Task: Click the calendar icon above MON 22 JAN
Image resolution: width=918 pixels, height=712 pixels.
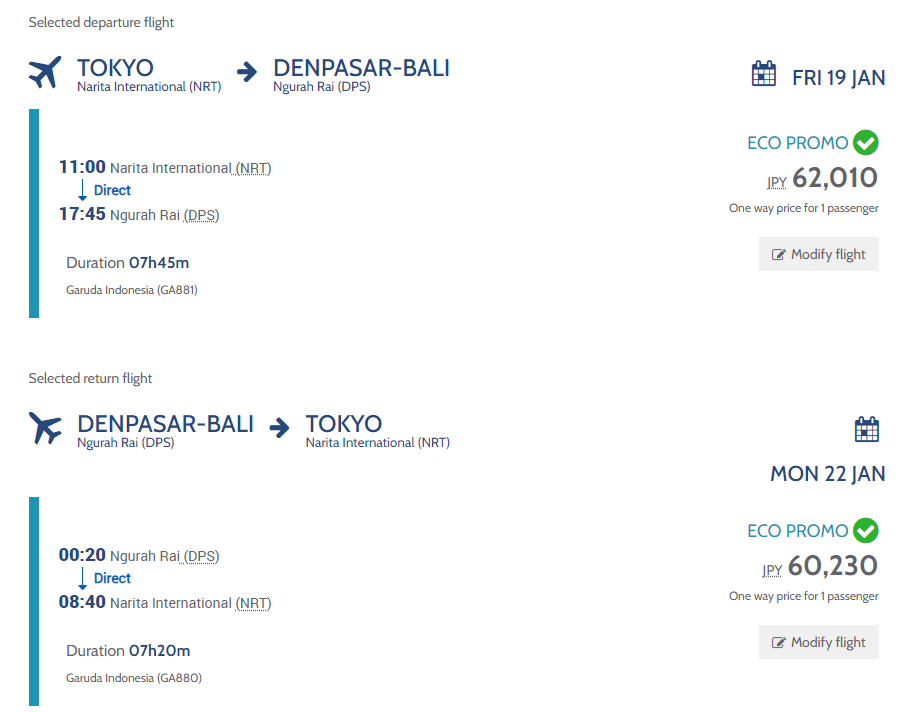Action: pyautogui.click(x=866, y=429)
